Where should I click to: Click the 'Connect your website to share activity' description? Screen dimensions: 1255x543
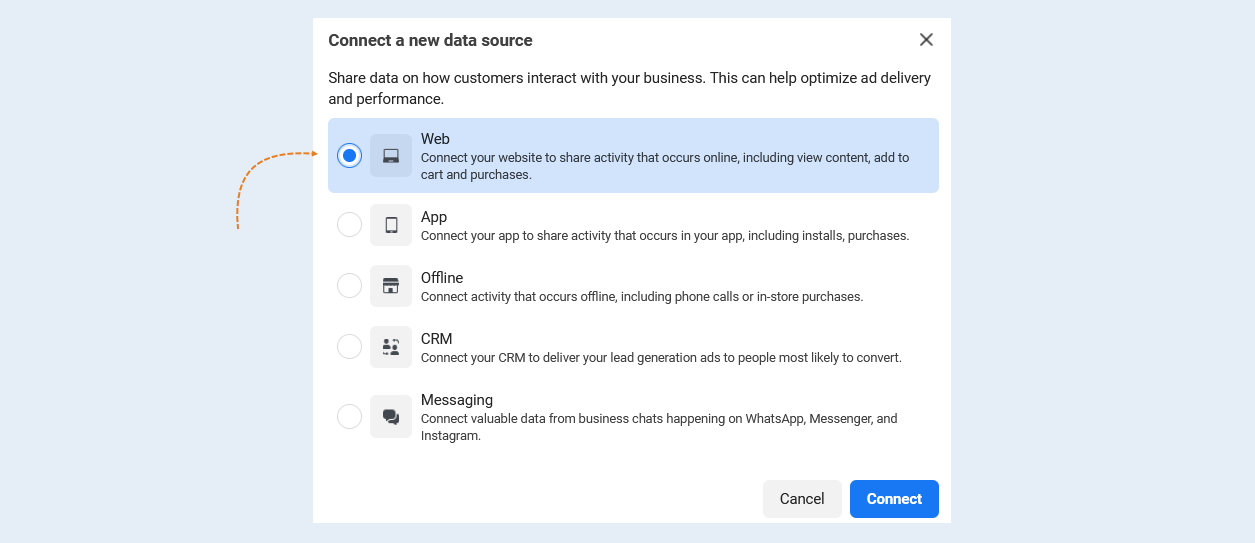pyautogui.click(x=665, y=166)
